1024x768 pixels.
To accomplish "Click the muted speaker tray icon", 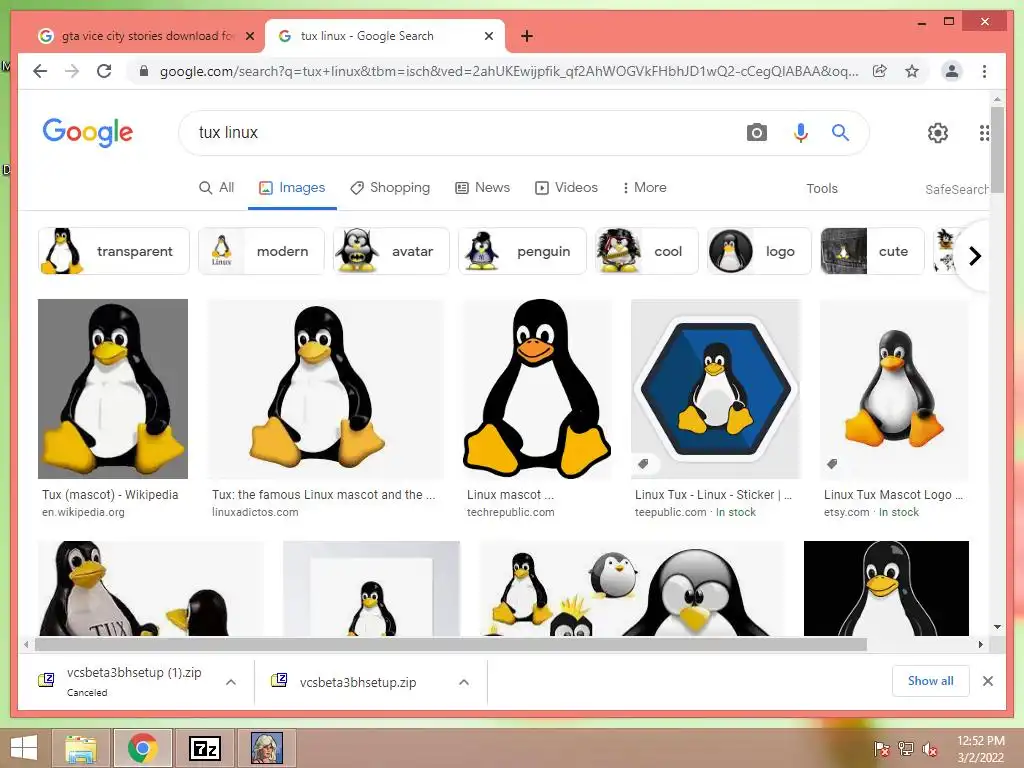I will tap(930, 749).
